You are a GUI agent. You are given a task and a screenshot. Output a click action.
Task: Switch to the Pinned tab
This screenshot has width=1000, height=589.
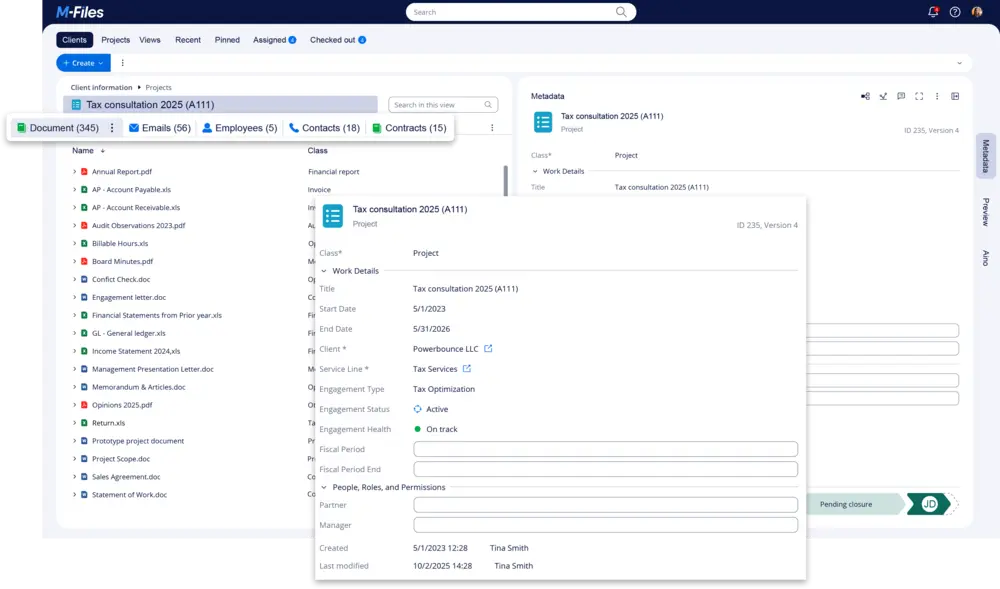click(x=227, y=40)
